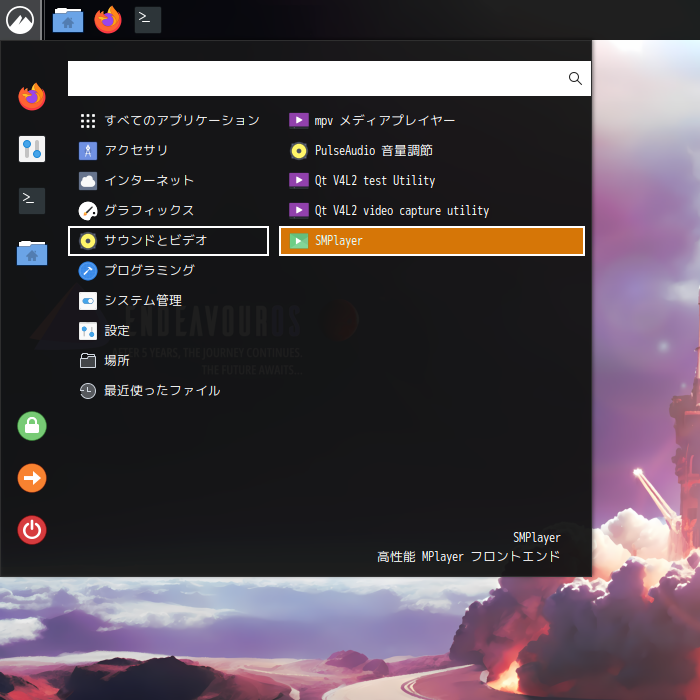Launch mpv メディアプレイヤー
This screenshot has height=700, width=700.
pyautogui.click(x=432, y=121)
